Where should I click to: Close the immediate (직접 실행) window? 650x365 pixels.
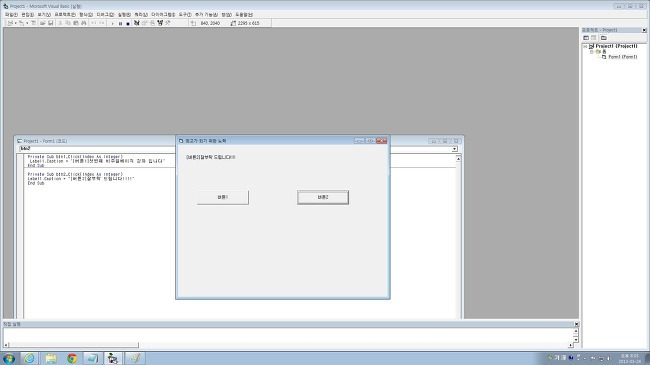(576, 324)
